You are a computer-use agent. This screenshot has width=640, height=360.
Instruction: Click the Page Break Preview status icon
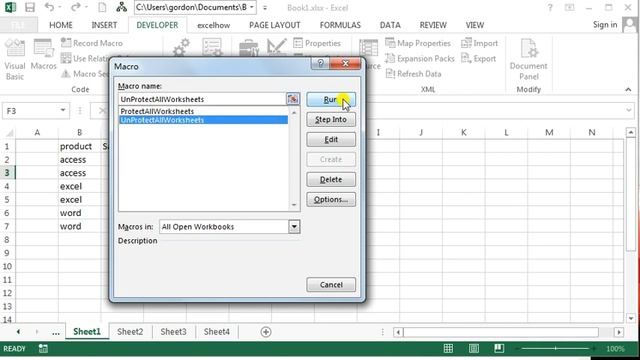(x=499, y=348)
